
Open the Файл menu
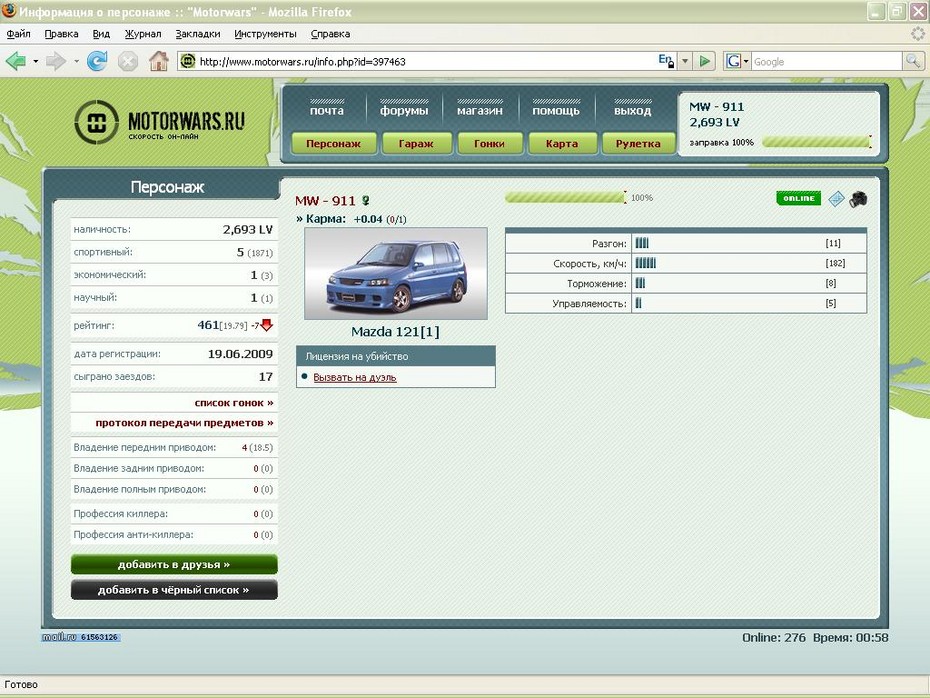pyautogui.click(x=18, y=34)
